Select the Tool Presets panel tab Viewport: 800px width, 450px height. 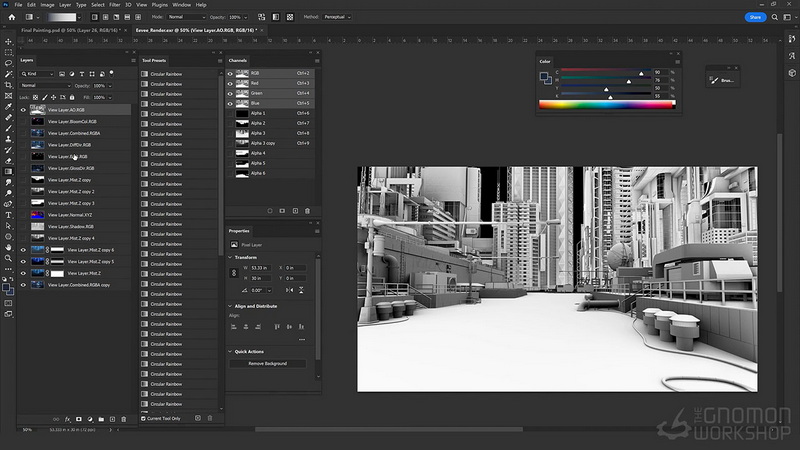154,60
